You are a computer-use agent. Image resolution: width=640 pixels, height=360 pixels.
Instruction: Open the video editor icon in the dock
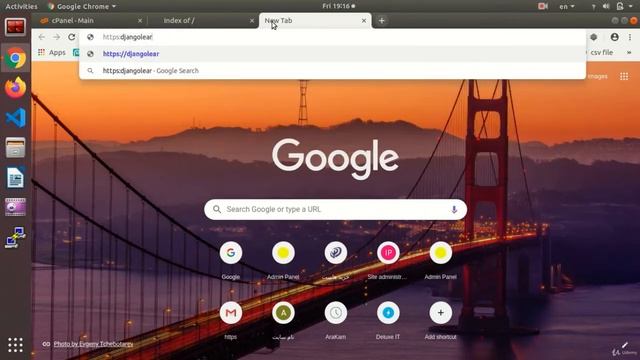(x=16, y=207)
